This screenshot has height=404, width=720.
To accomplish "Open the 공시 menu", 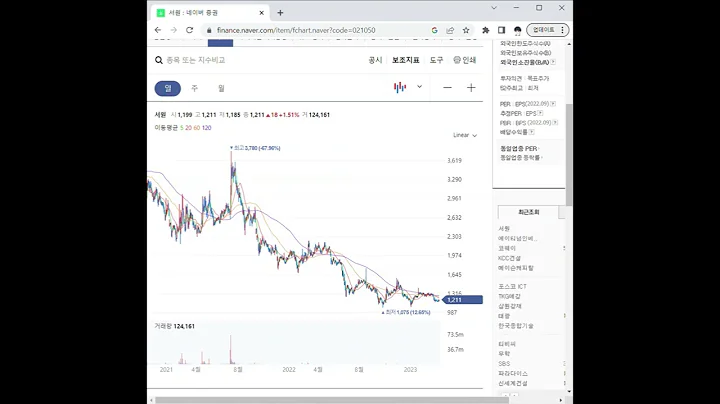I will (375, 60).
